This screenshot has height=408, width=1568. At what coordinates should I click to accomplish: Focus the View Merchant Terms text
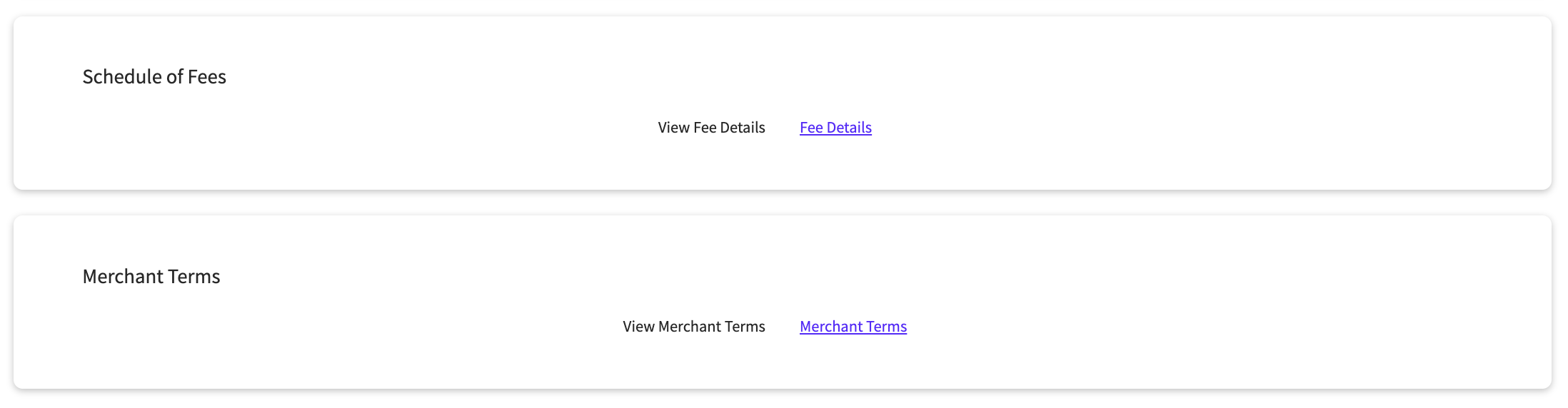[x=693, y=327]
